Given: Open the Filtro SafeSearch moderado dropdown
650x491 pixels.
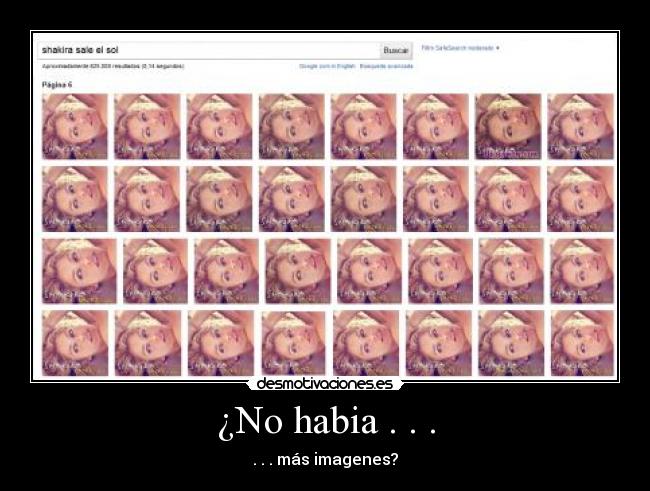Looking at the screenshot, I should [460, 48].
